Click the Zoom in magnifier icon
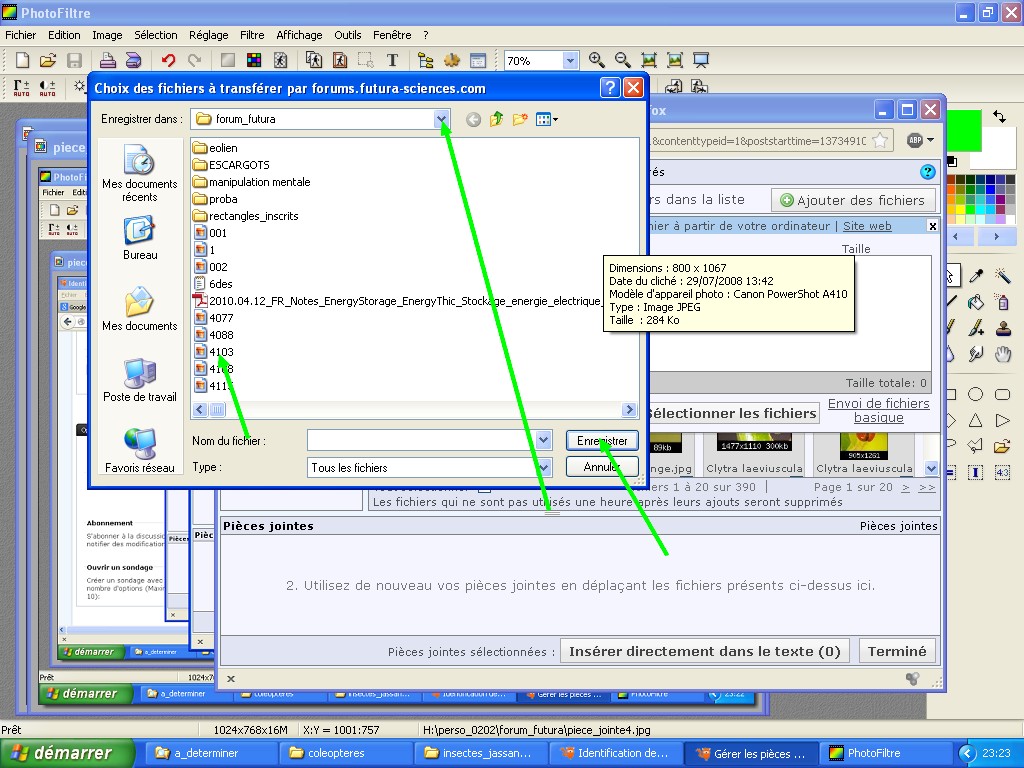The image size is (1024, 768). [x=596, y=60]
